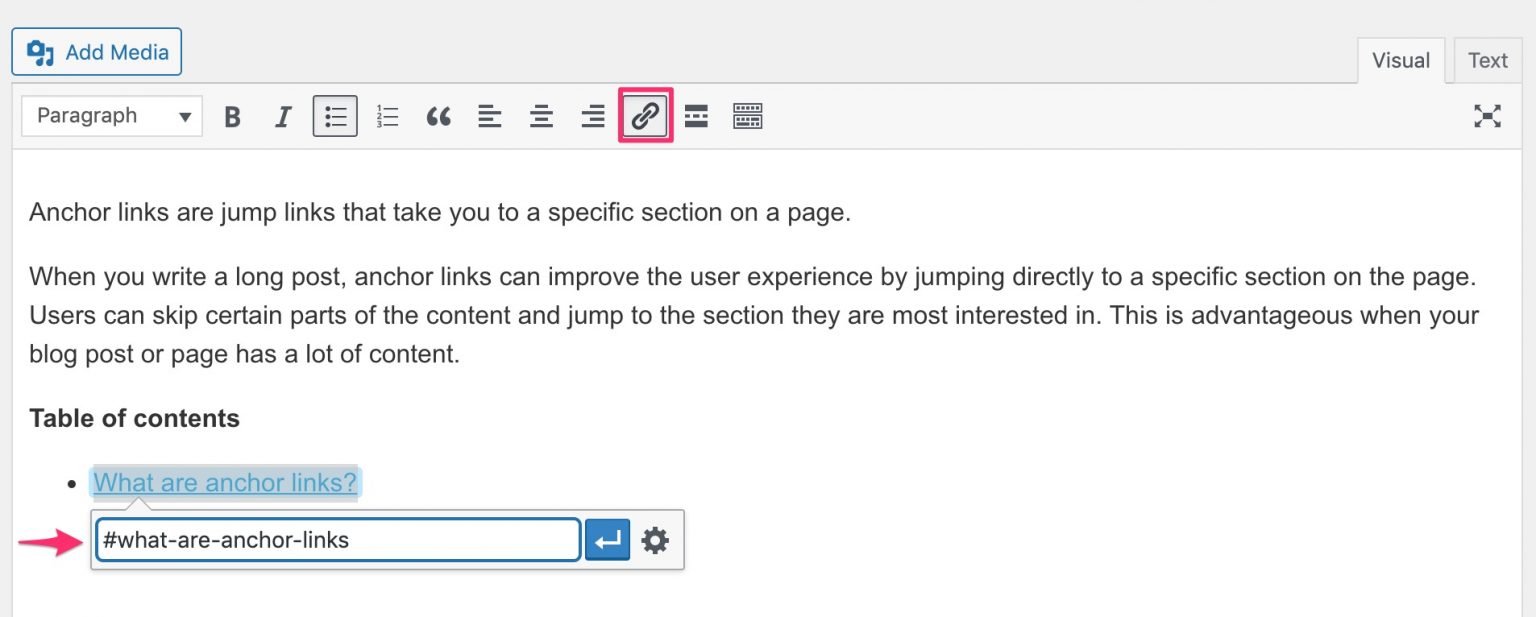
Task: Insert a blockquote
Action: pos(438,116)
